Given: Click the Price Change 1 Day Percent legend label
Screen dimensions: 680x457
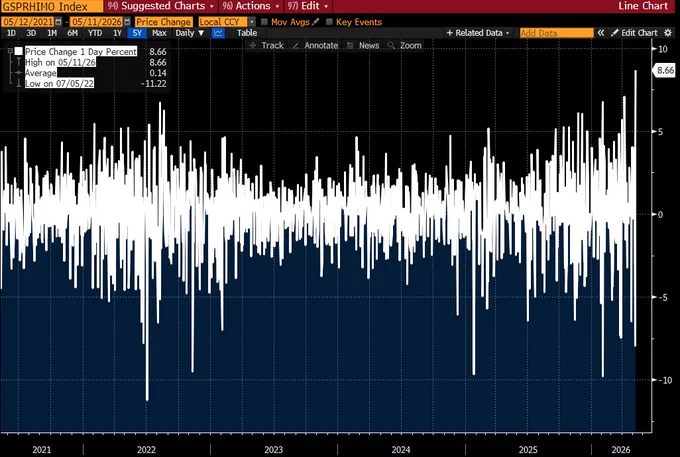Looking at the screenshot, I should coord(81,52).
